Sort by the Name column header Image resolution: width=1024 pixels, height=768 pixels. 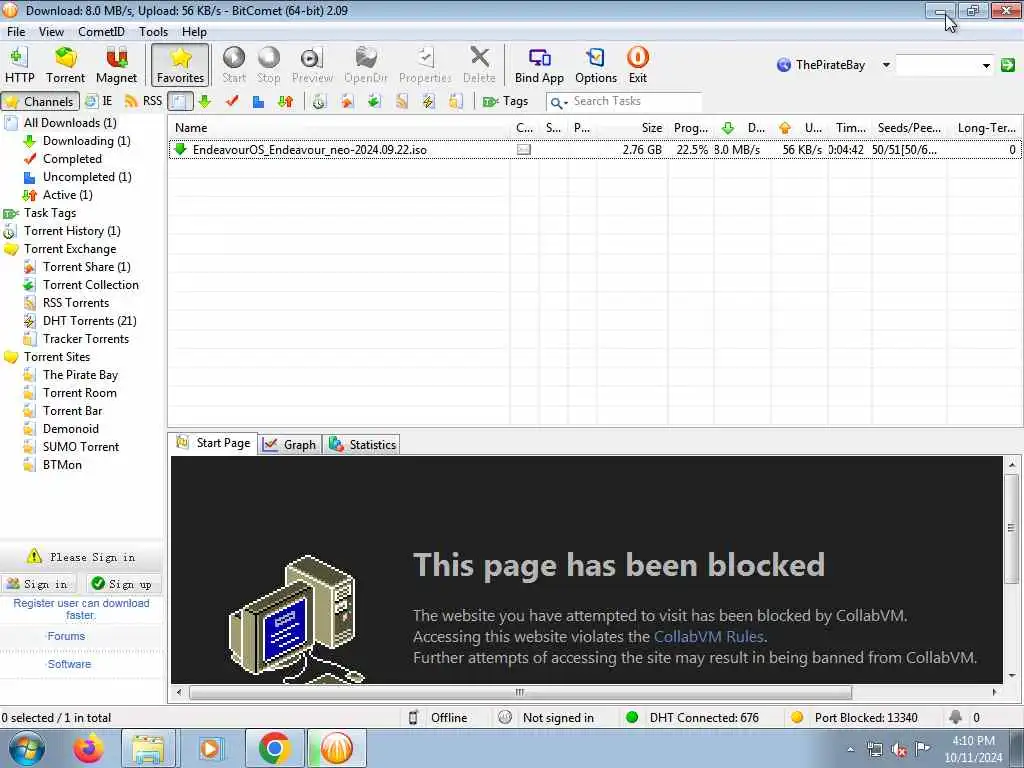[339, 128]
